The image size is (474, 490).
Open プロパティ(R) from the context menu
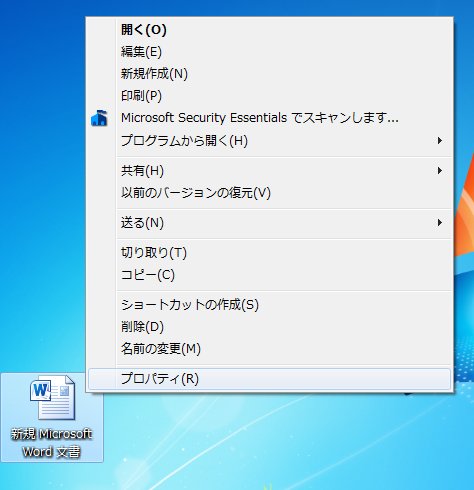click(269, 379)
